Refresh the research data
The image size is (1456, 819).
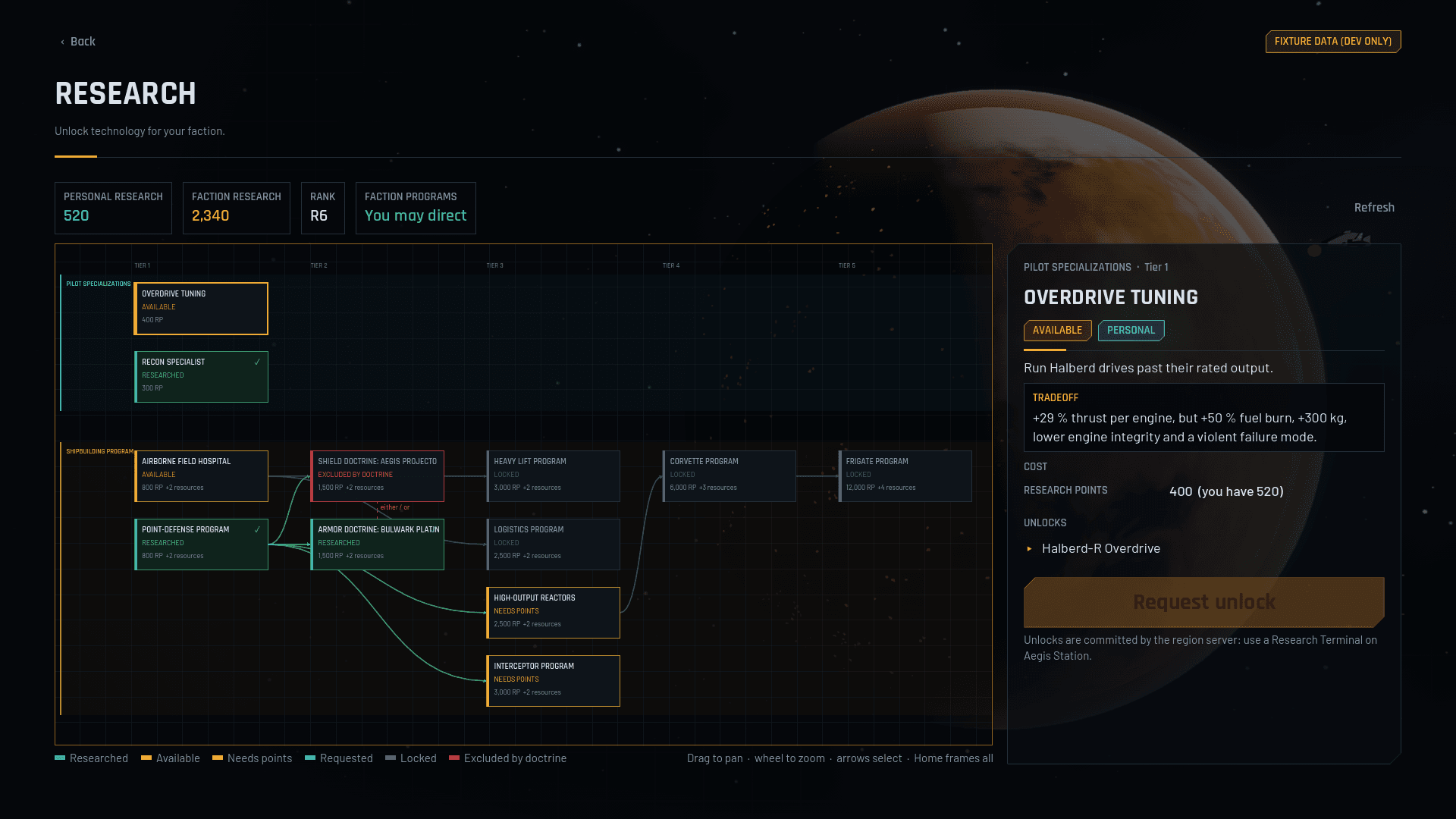point(1374,208)
